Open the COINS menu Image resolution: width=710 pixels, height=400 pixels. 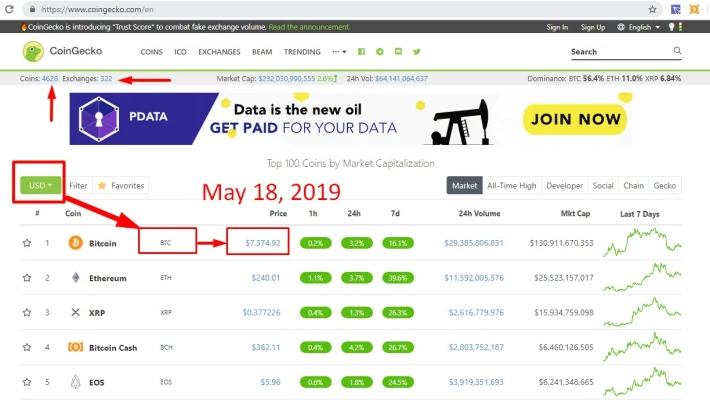(151, 52)
